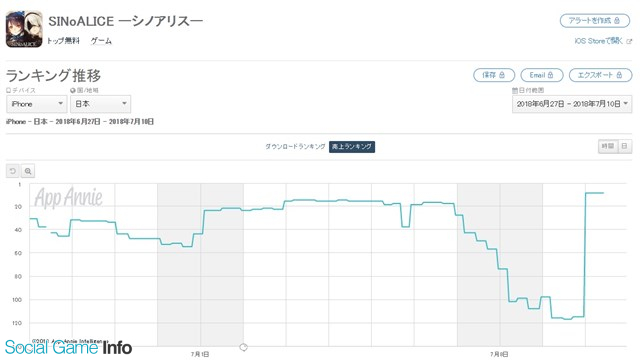Screen dimensions: 640x360
Task: Switch chart granularity to 日
Action: (x=624, y=146)
